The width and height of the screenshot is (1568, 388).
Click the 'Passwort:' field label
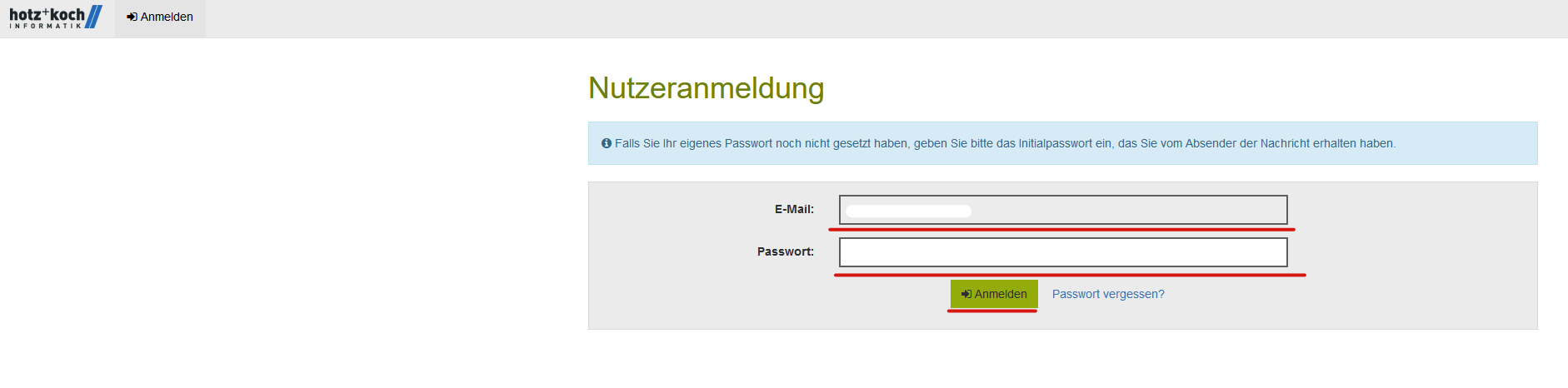tap(785, 251)
